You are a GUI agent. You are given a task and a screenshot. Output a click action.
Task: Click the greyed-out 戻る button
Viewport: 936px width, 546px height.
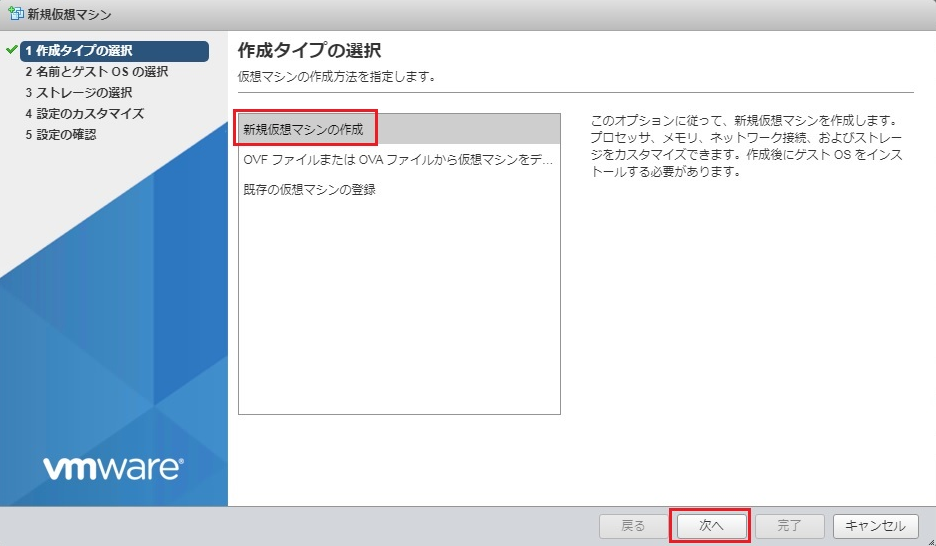point(633,526)
